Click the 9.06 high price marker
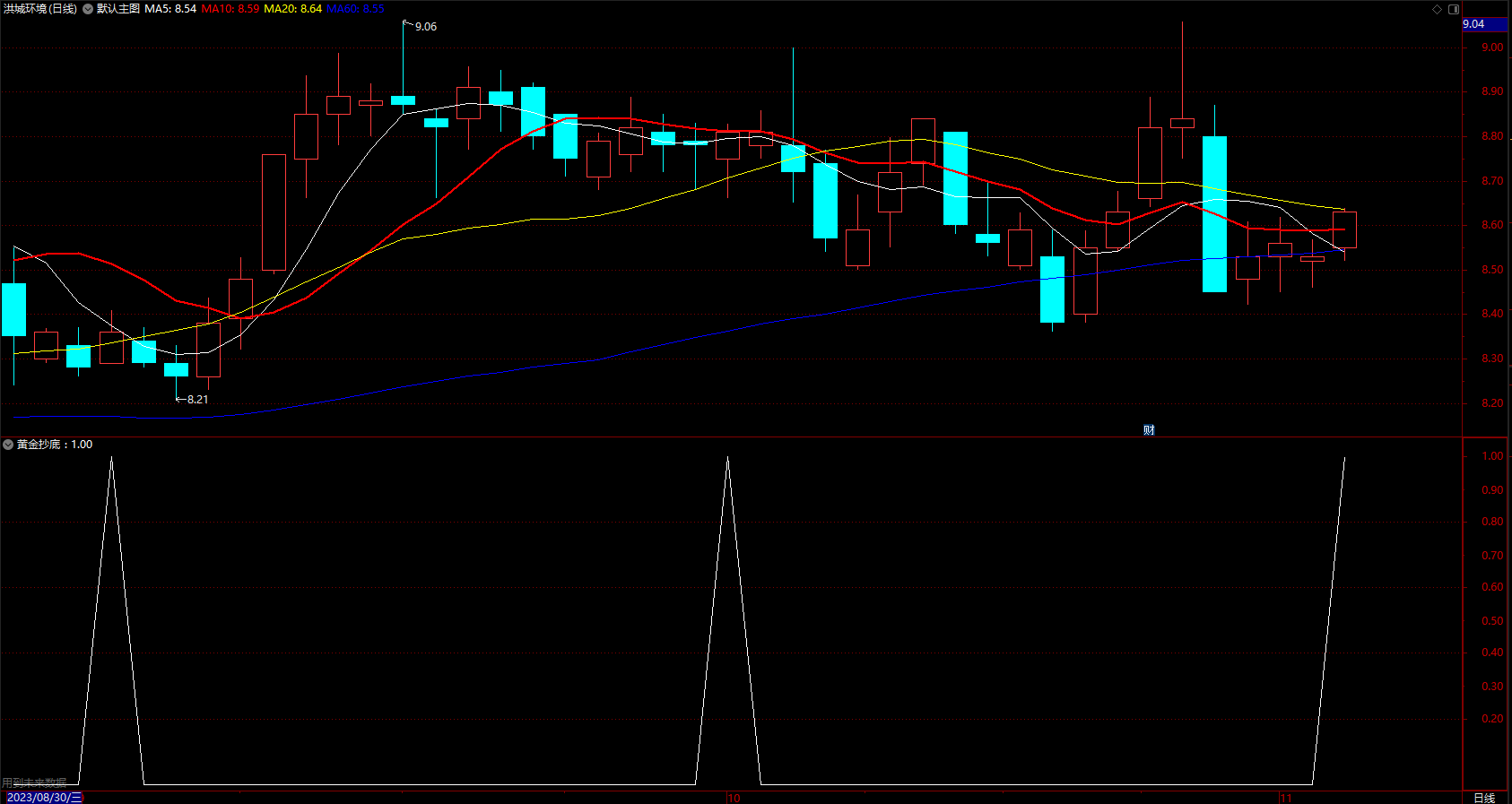Viewport: 1512px width, 804px height. [426, 27]
